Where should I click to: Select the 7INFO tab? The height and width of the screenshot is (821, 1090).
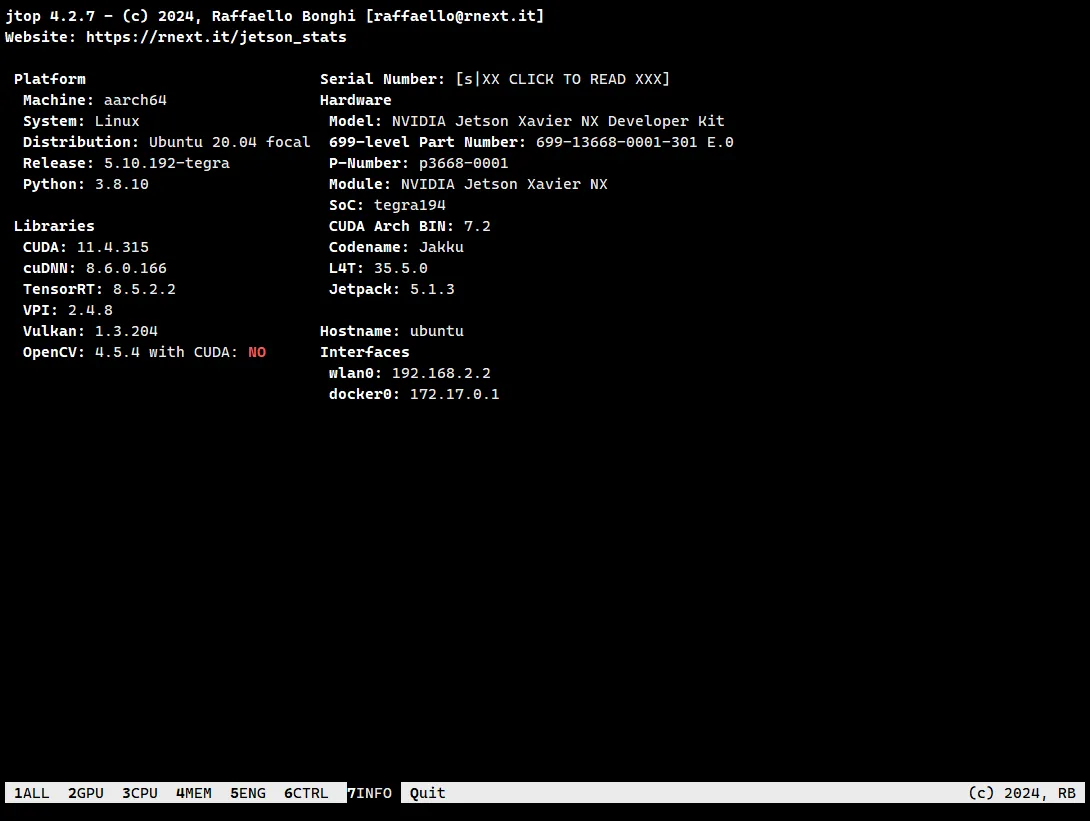click(370, 793)
